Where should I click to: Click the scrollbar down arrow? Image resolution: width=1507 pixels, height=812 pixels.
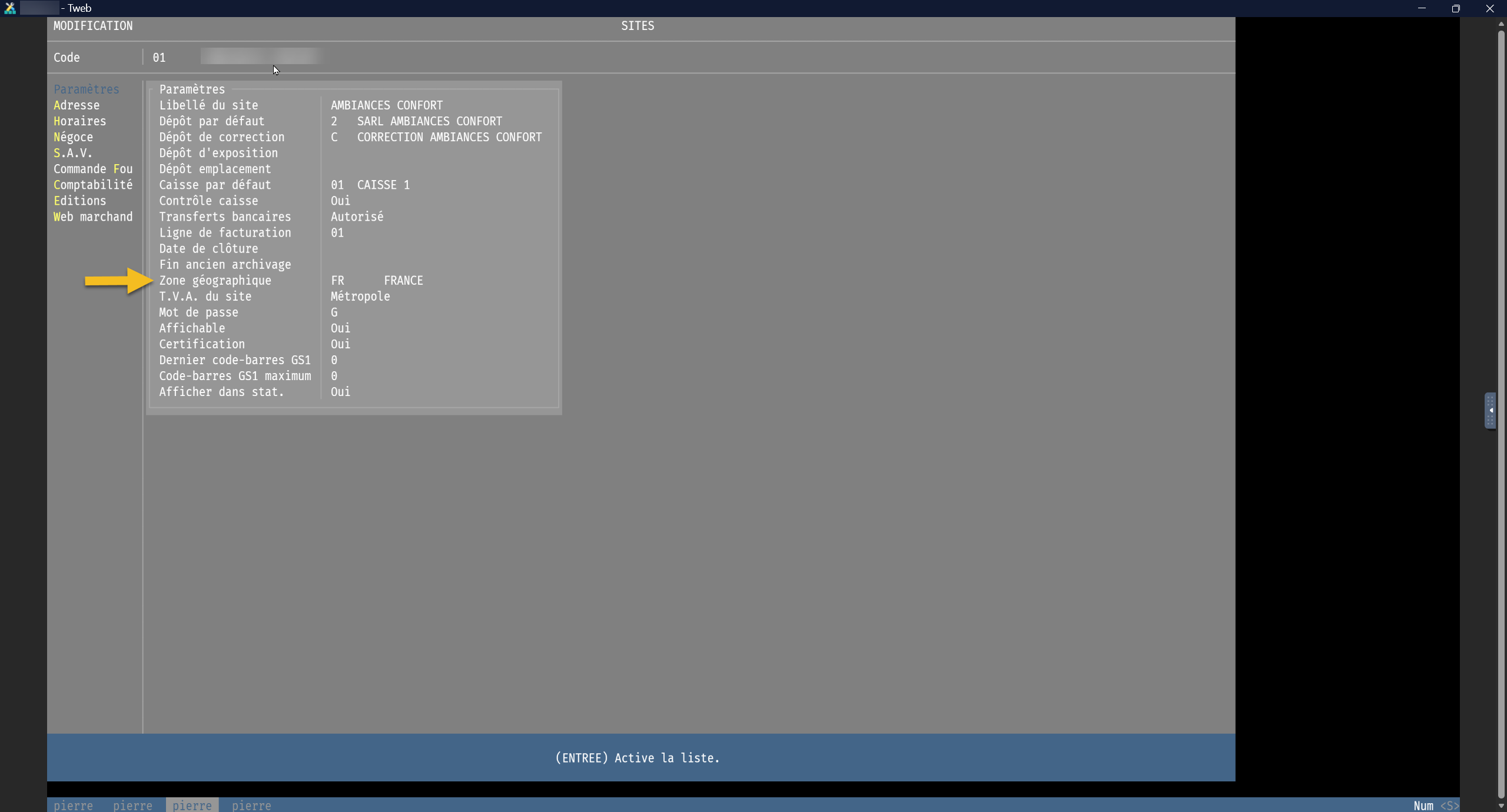[1501, 806]
